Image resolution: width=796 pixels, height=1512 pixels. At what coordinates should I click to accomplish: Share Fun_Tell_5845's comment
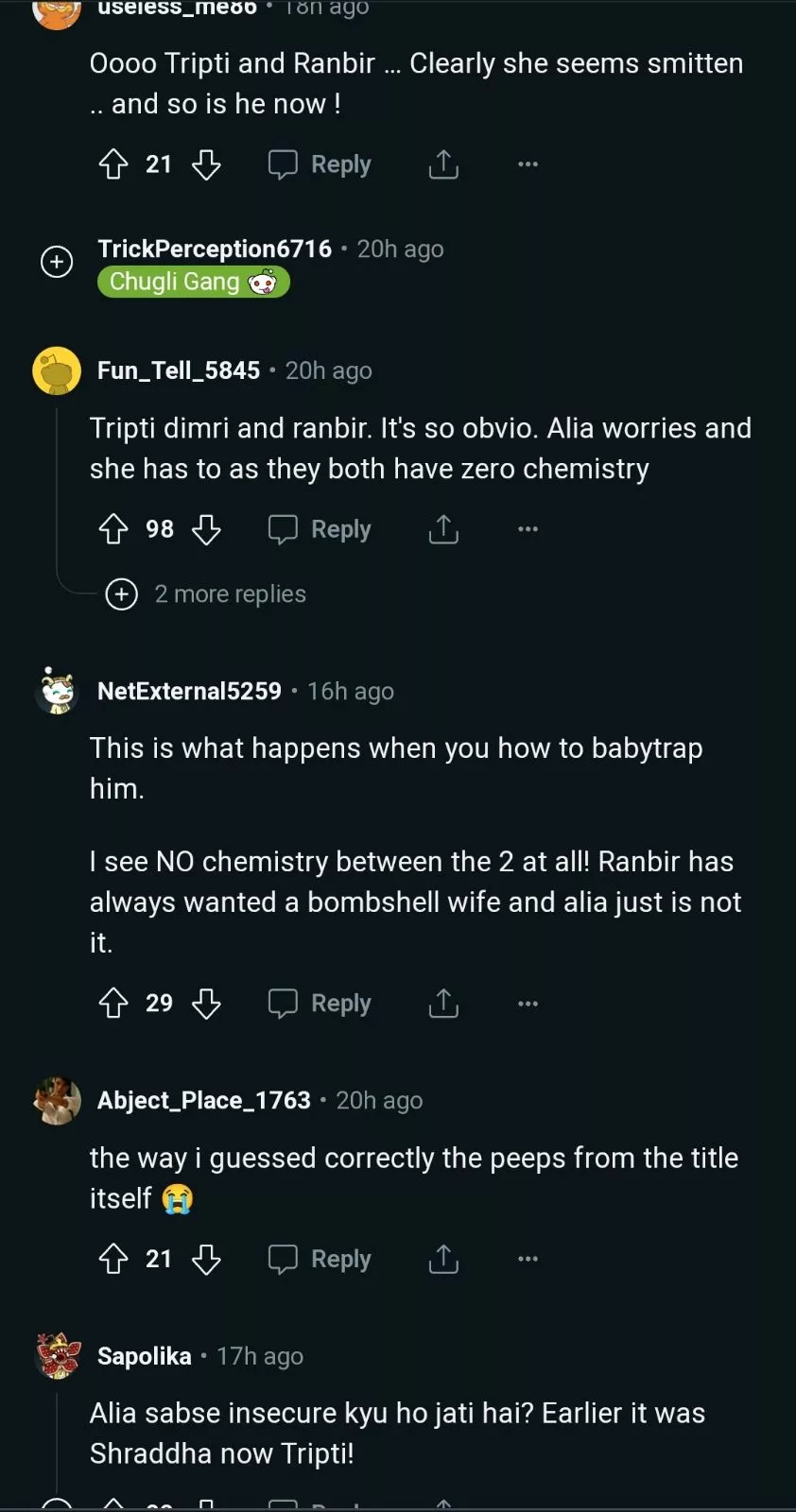click(x=443, y=529)
